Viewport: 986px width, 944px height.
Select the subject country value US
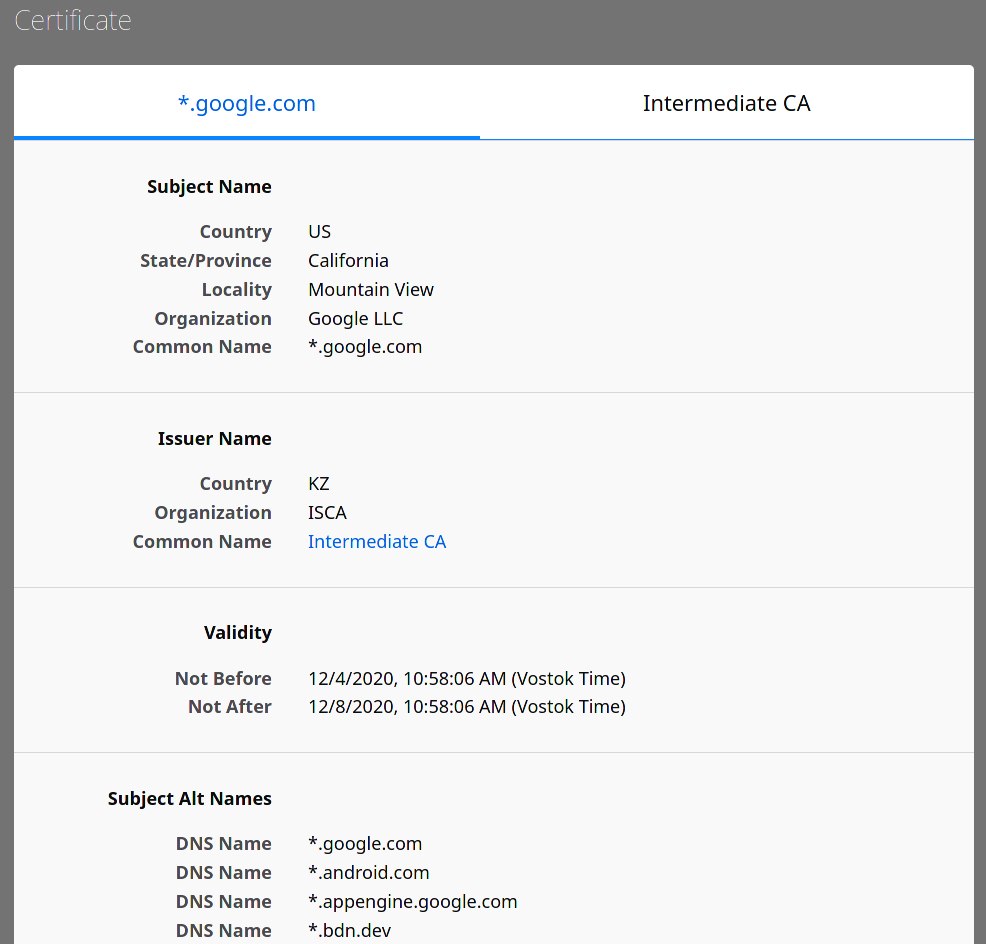pos(319,231)
